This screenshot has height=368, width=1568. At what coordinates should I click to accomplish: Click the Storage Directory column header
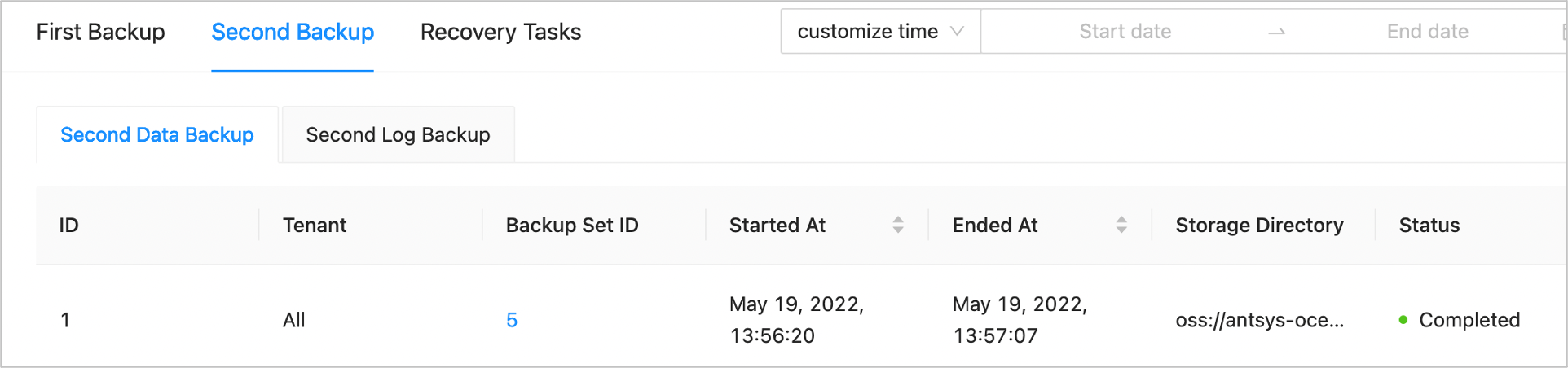click(x=1259, y=226)
